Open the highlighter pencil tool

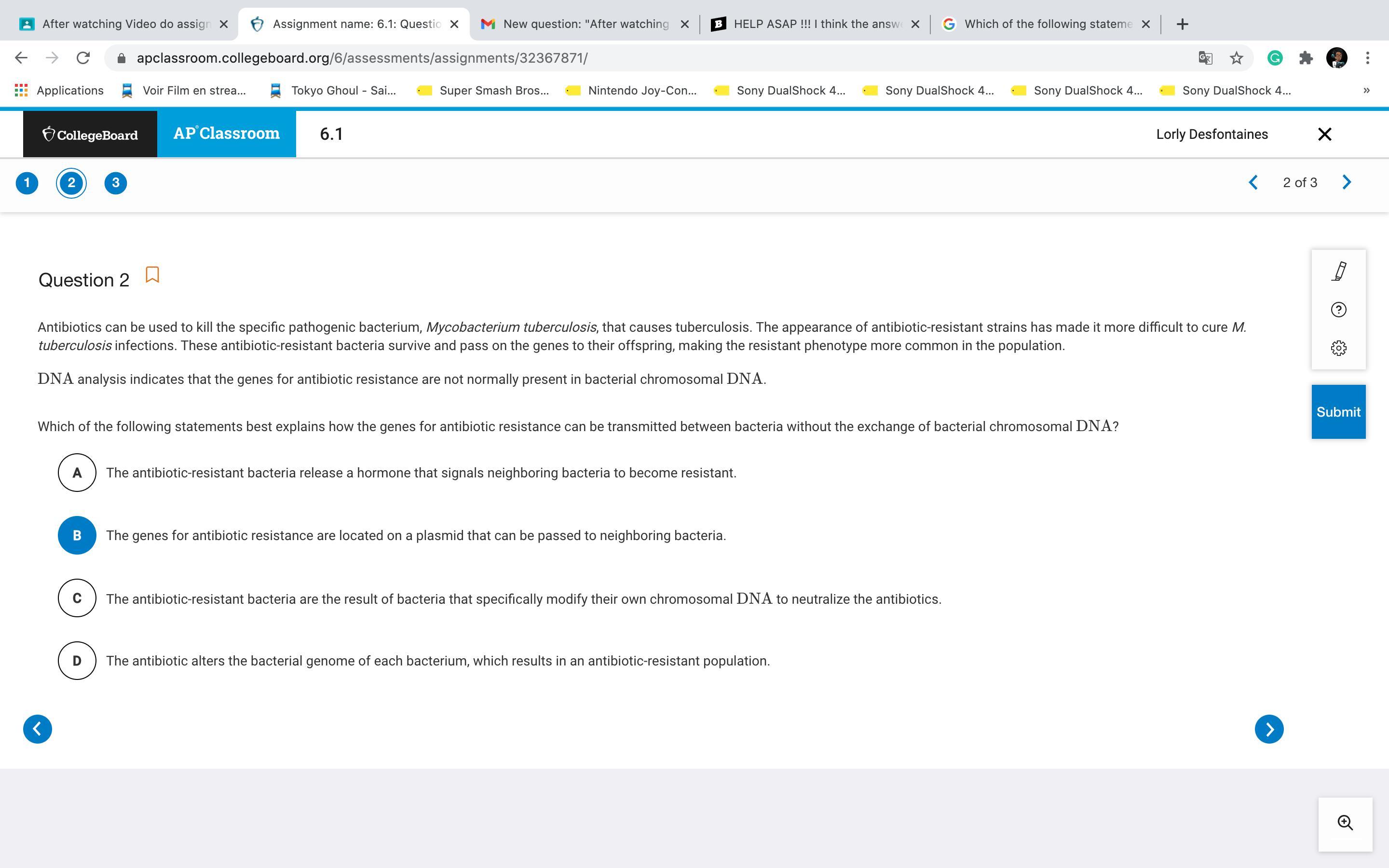[x=1338, y=271]
